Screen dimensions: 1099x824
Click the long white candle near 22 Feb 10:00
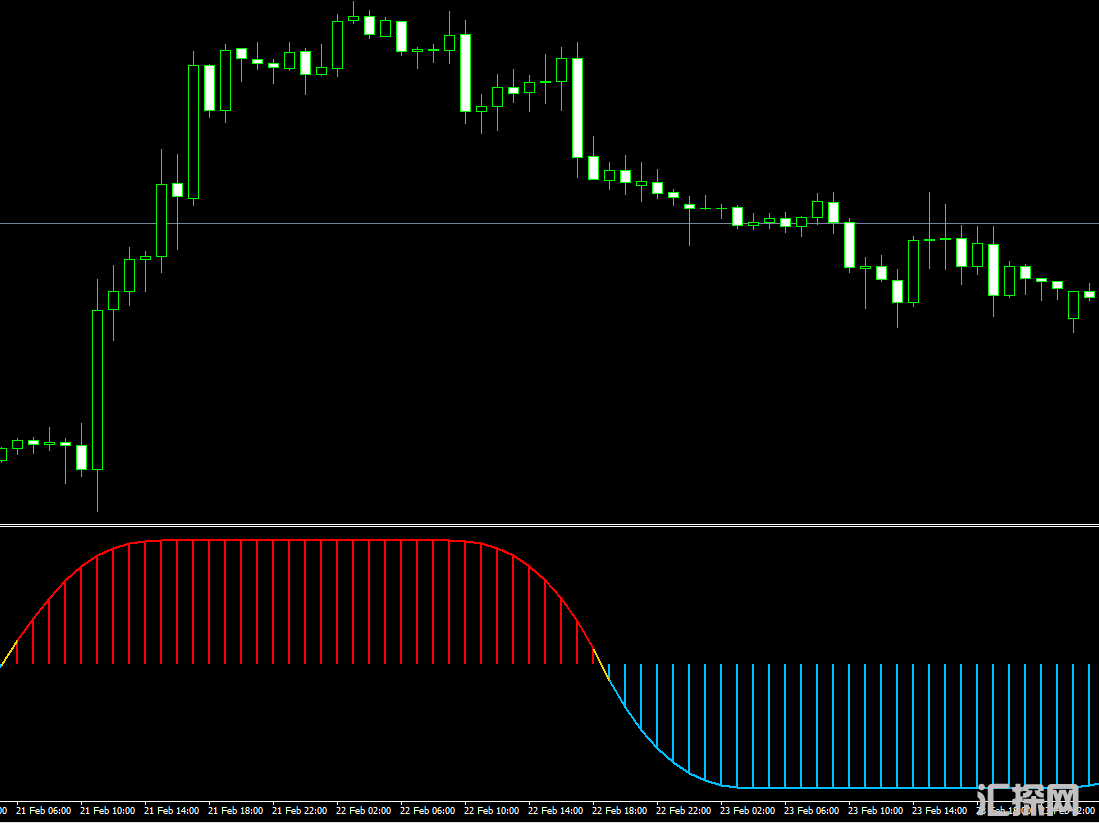[465, 72]
